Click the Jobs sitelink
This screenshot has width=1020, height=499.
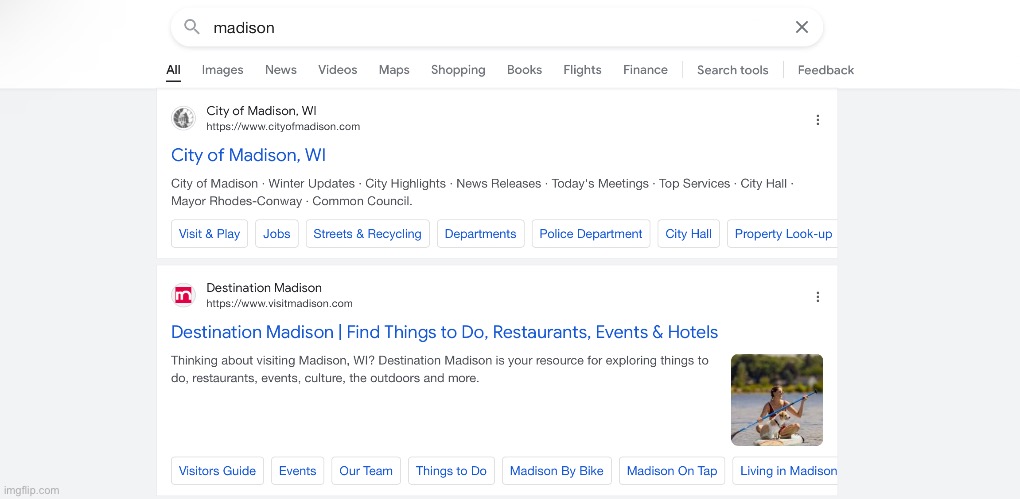[x=277, y=234]
